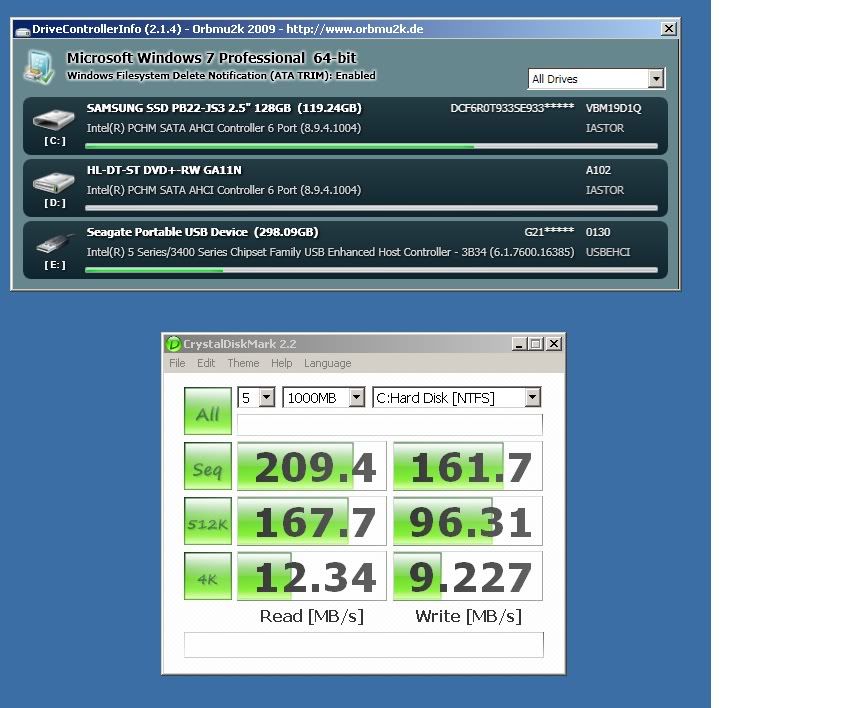
Task: Open the C:Hard Disk [NTFS] drive dropdown
Action: [x=456, y=398]
